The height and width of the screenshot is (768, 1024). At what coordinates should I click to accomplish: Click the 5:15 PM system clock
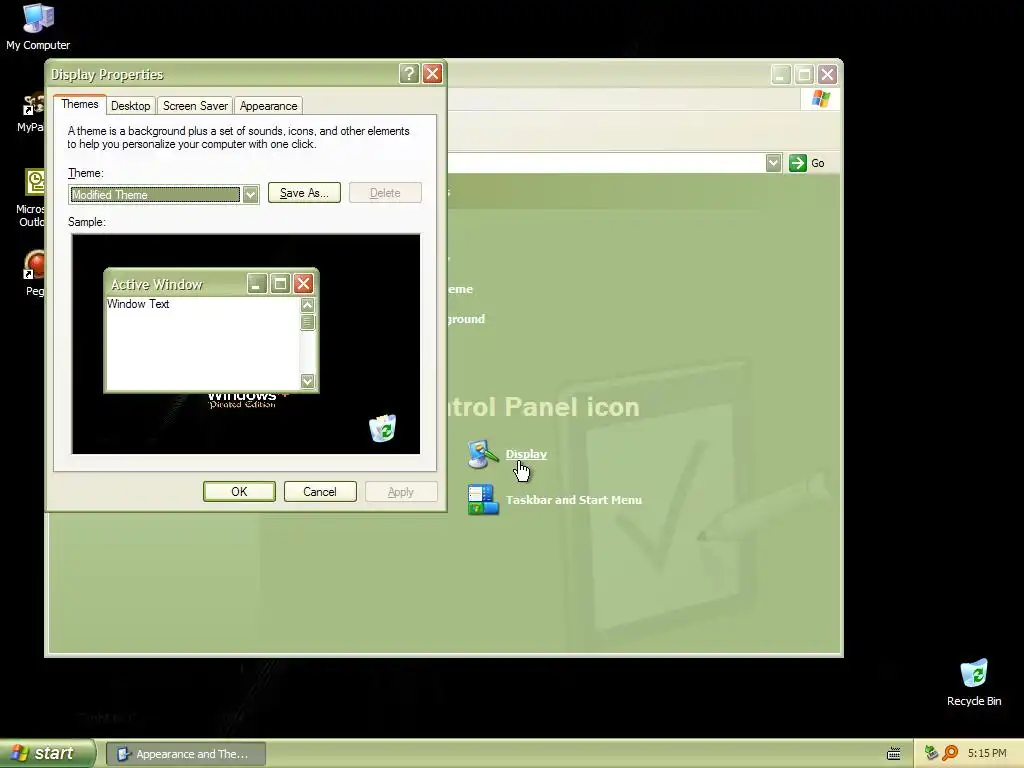pos(987,753)
